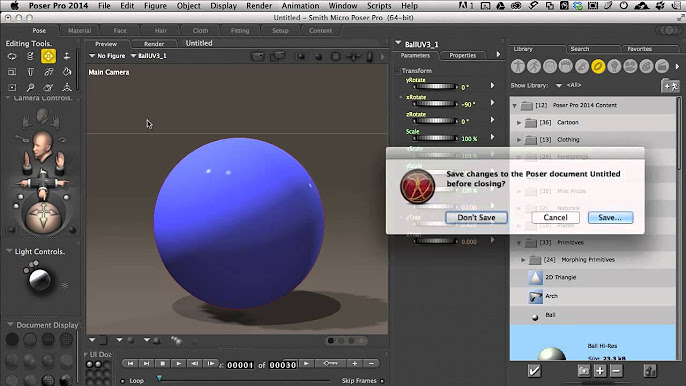Viewport: 686px width, 386px height.
Task: Collapse the Primitives folder
Action: coord(519,242)
